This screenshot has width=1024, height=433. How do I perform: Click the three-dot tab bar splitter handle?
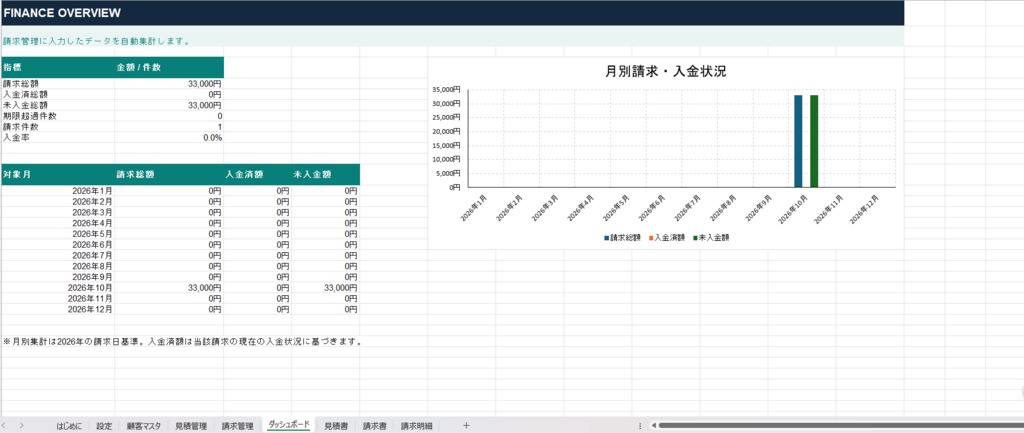[640, 426]
